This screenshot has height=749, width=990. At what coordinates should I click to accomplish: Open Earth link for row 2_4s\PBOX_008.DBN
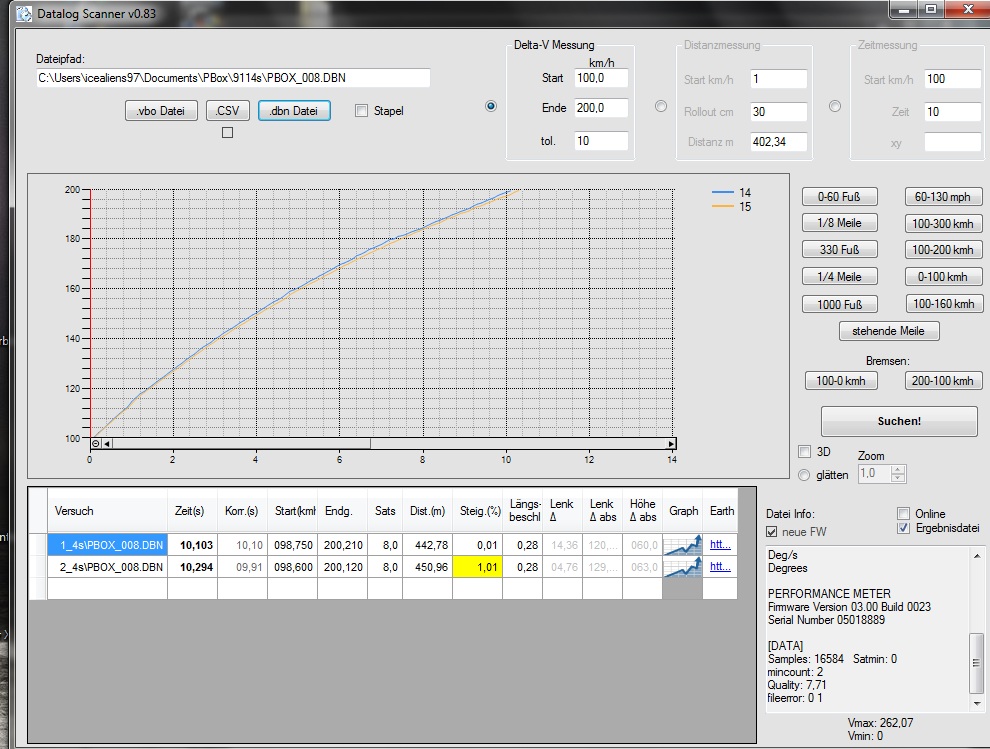[720, 566]
